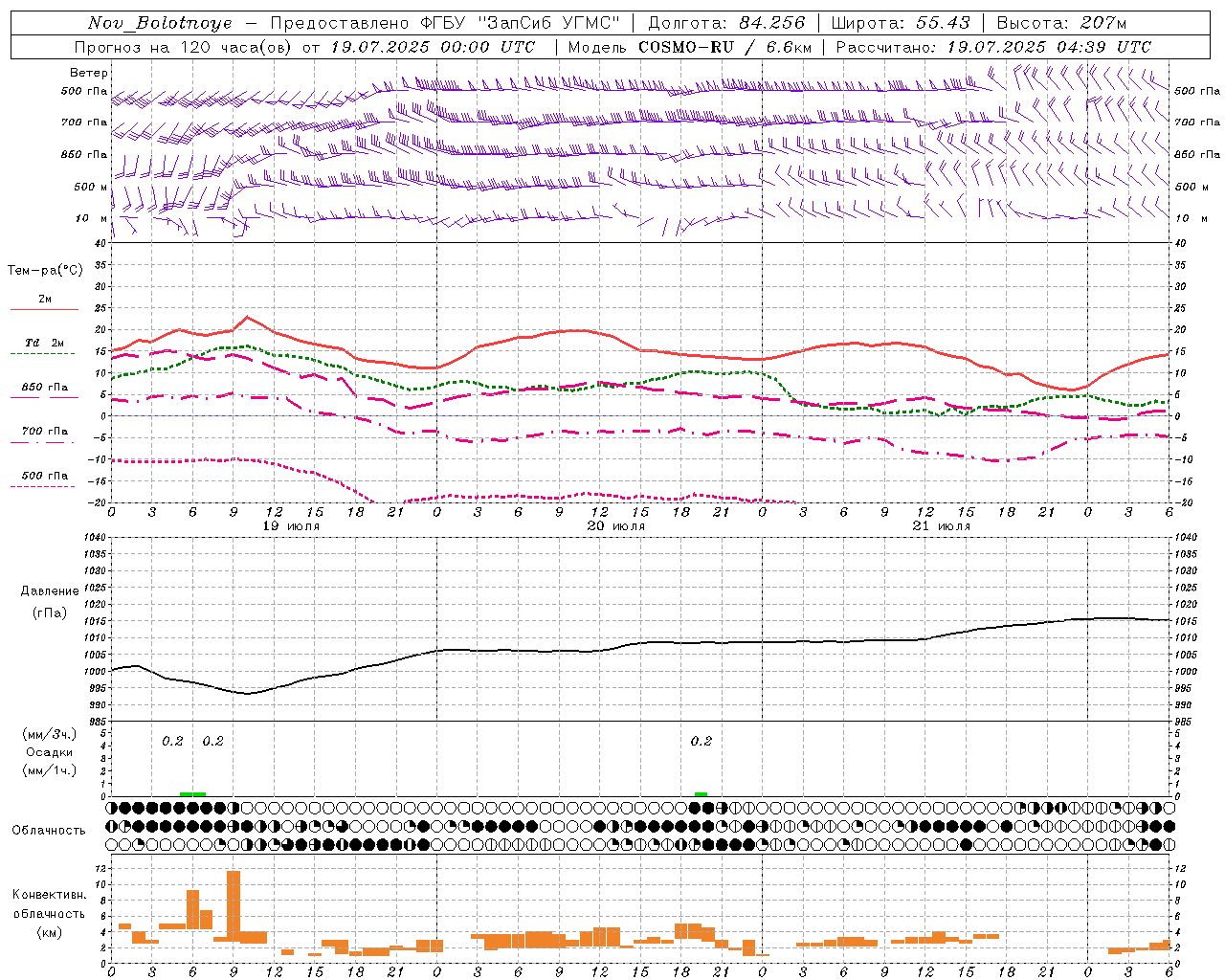The image size is (1225, 980).
Task: Click the "Рассчитано: 19.07.2025 04:39 UTC" timestamp
Action: coord(993,47)
